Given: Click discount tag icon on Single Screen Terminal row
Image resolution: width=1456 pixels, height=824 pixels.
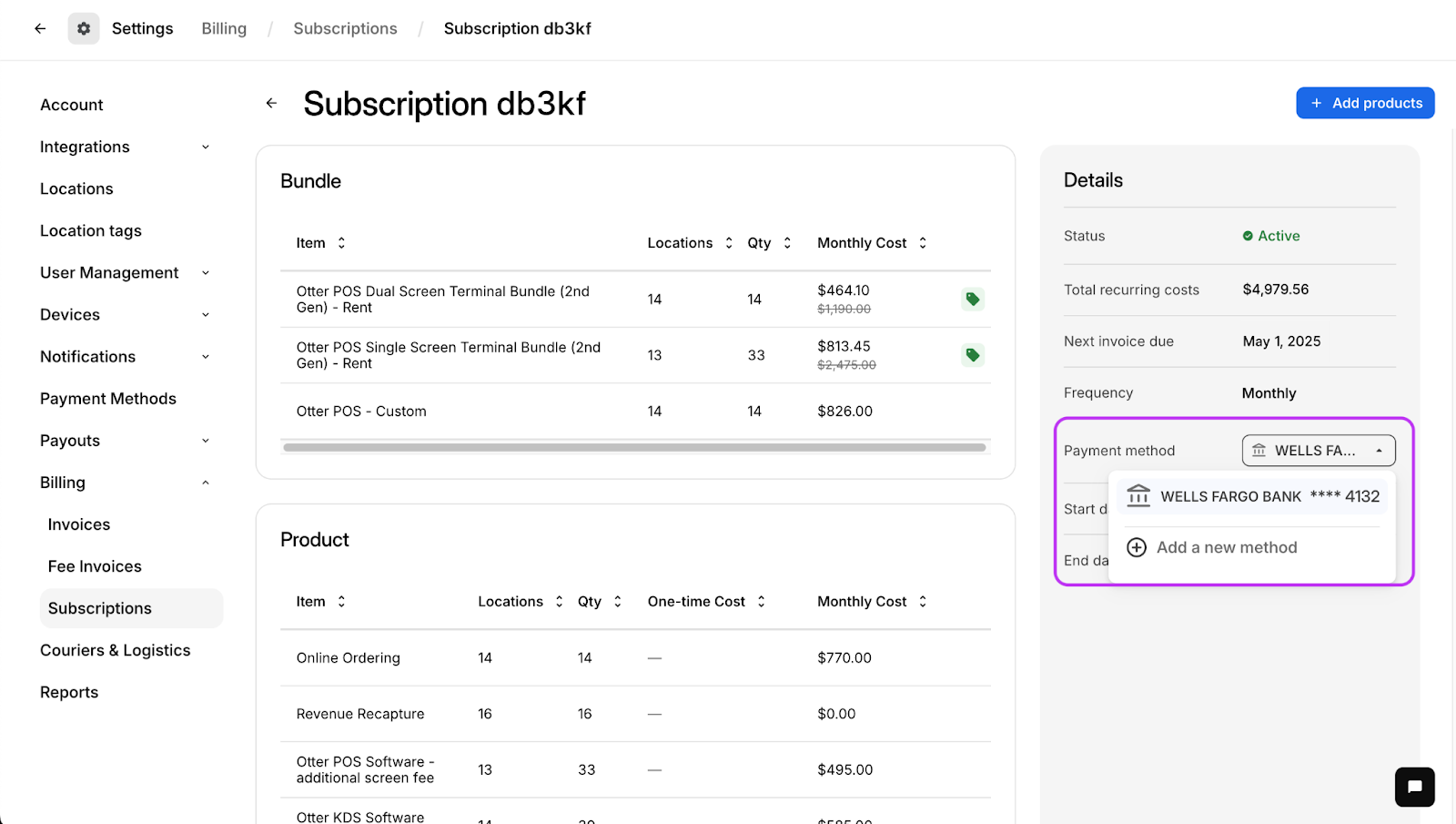Looking at the screenshot, I should (x=973, y=355).
